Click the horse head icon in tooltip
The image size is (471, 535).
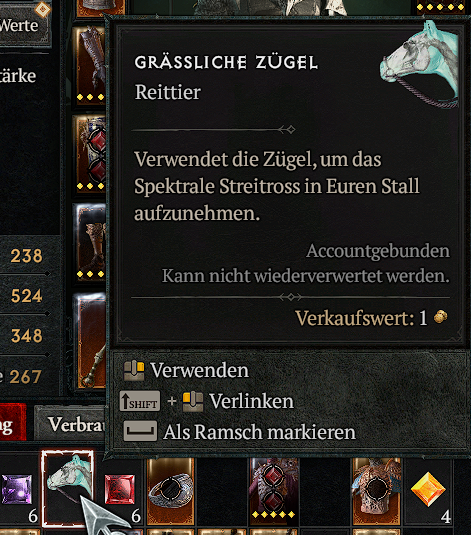419,64
